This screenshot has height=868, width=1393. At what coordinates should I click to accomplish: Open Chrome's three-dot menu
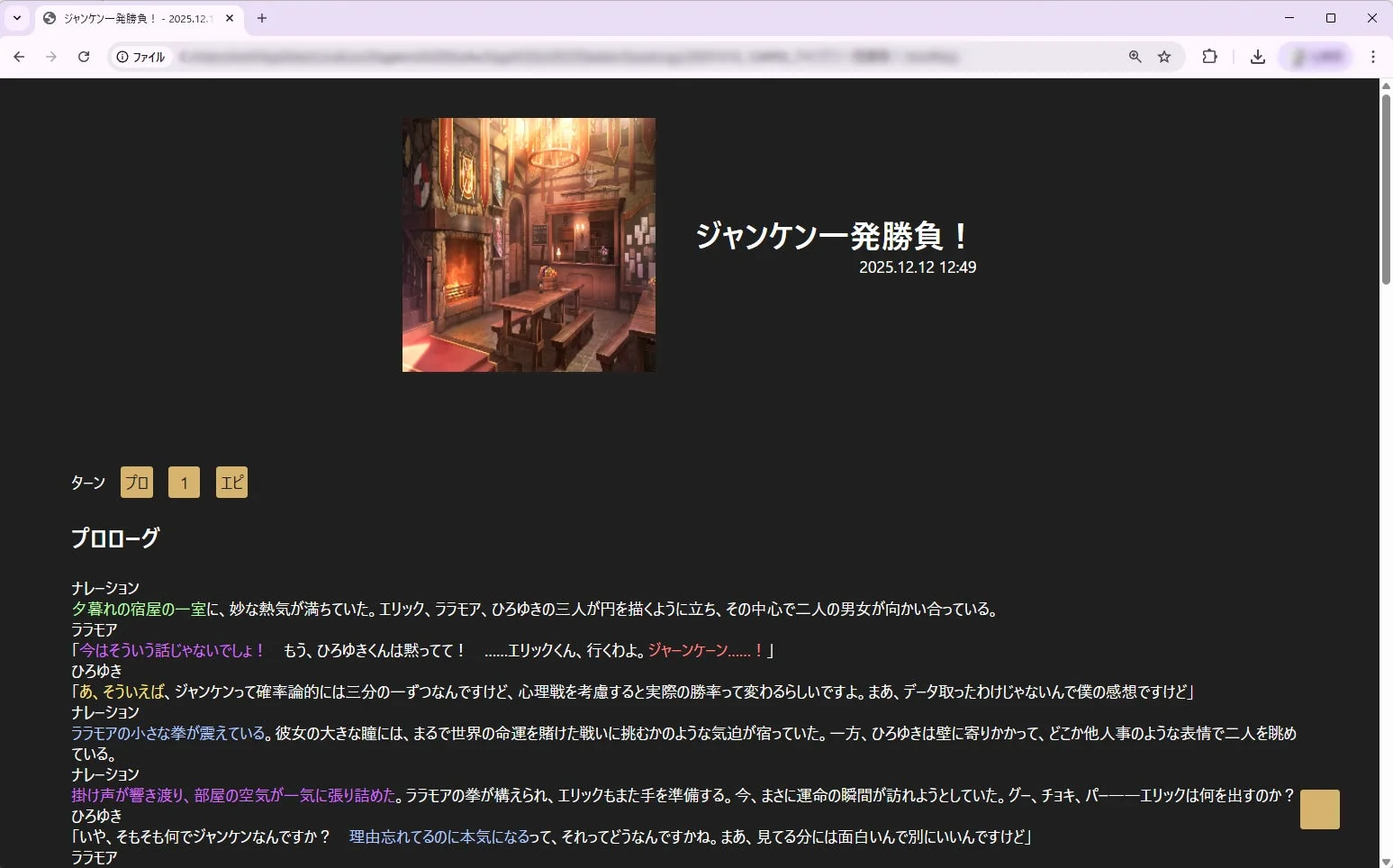coord(1374,56)
